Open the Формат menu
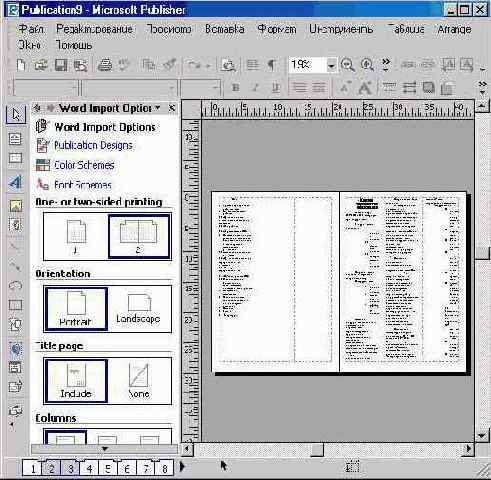 pos(277,29)
